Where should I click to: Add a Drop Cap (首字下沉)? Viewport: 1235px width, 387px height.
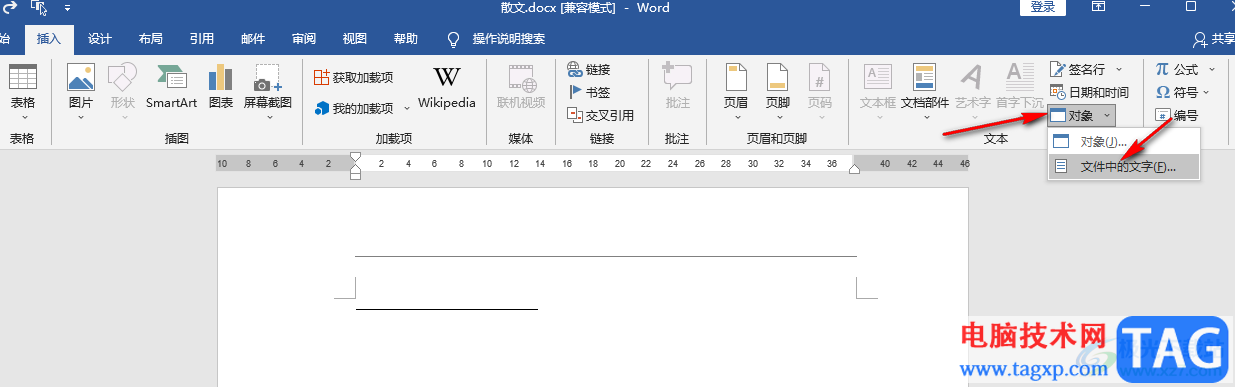click(1019, 90)
